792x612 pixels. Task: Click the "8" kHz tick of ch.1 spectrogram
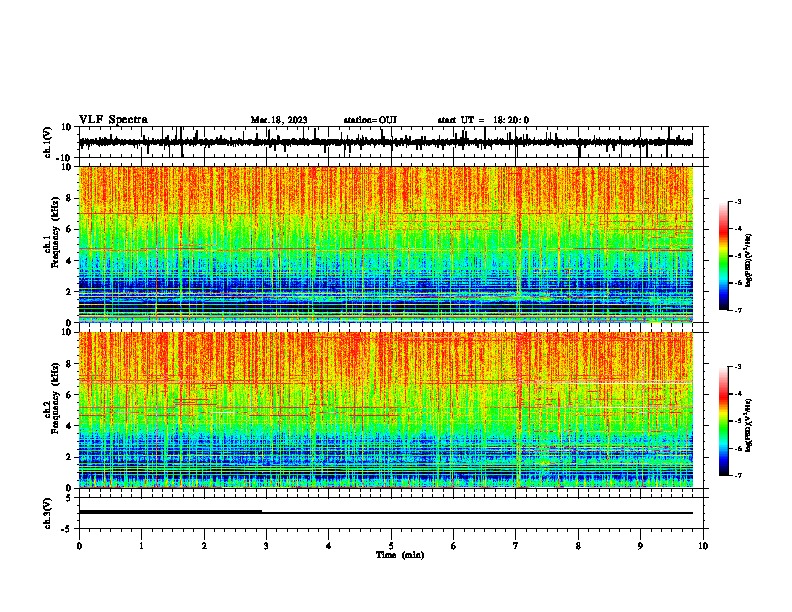pos(69,198)
